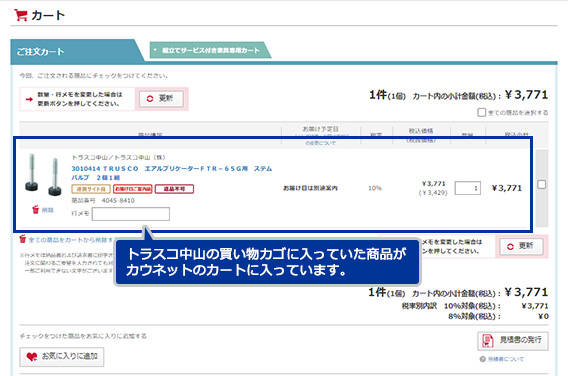Click the 返品不可 badge
Screen dimensions: 568x376
pyautogui.click(x=174, y=189)
